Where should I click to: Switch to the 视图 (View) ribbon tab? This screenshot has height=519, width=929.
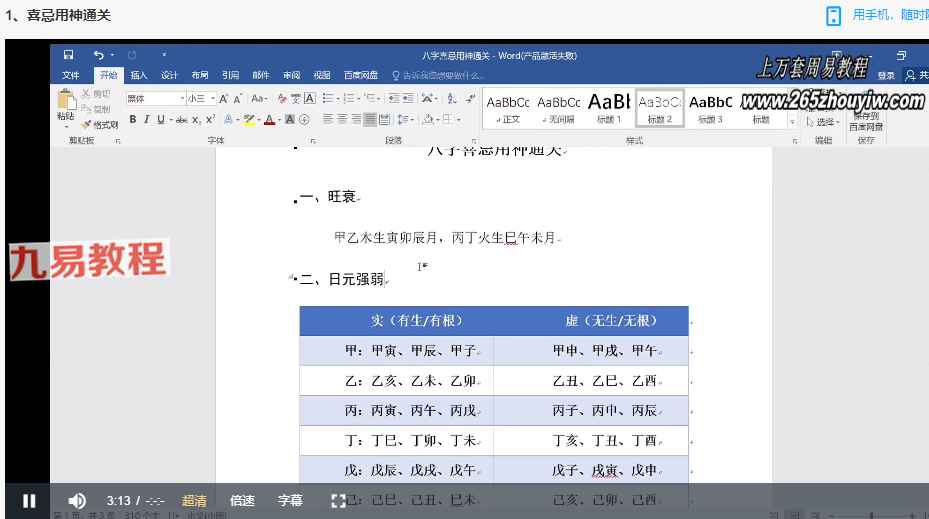pyautogui.click(x=321, y=75)
